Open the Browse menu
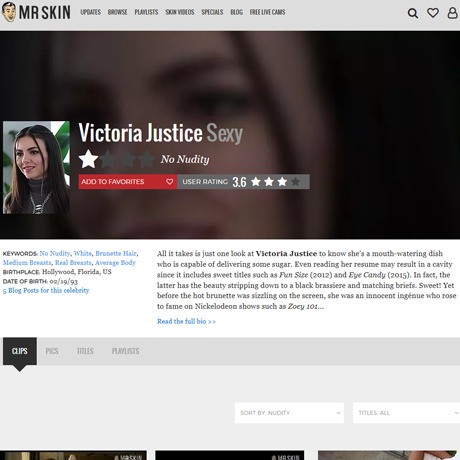Image resolution: width=460 pixels, height=460 pixels. pyautogui.click(x=117, y=12)
